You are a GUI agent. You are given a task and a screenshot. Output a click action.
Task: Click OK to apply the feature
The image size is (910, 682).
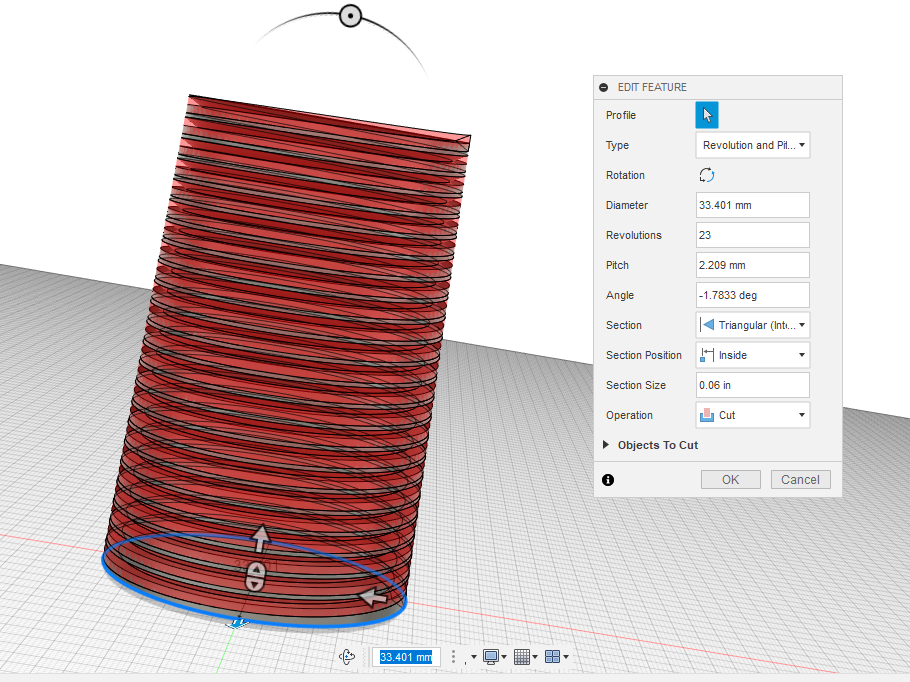730,479
